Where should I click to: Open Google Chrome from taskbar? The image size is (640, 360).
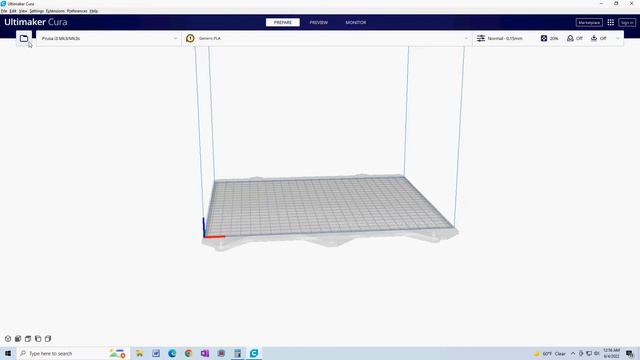click(x=189, y=353)
